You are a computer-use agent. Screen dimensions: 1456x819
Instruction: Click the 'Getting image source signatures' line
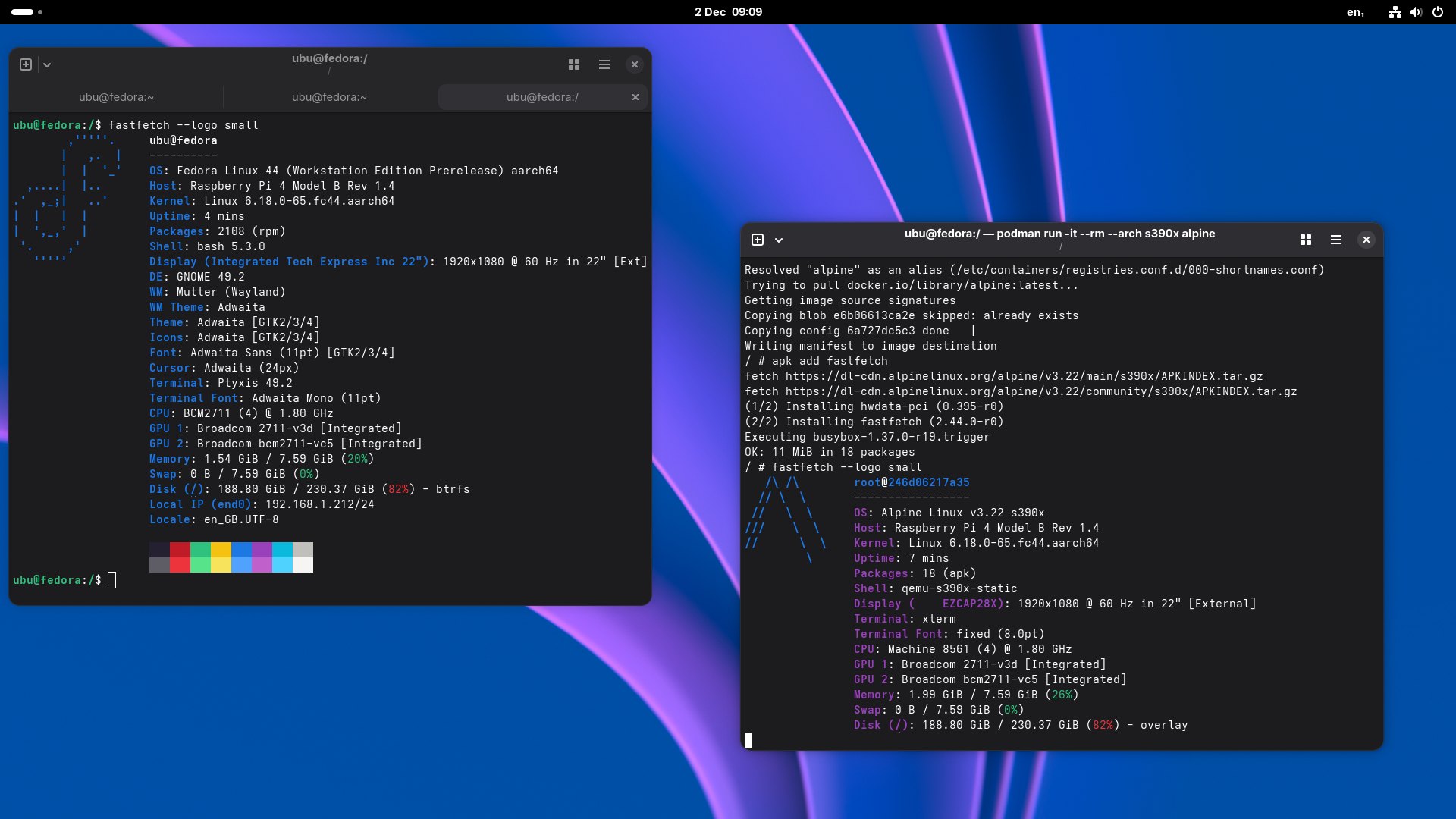click(x=850, y=300)
